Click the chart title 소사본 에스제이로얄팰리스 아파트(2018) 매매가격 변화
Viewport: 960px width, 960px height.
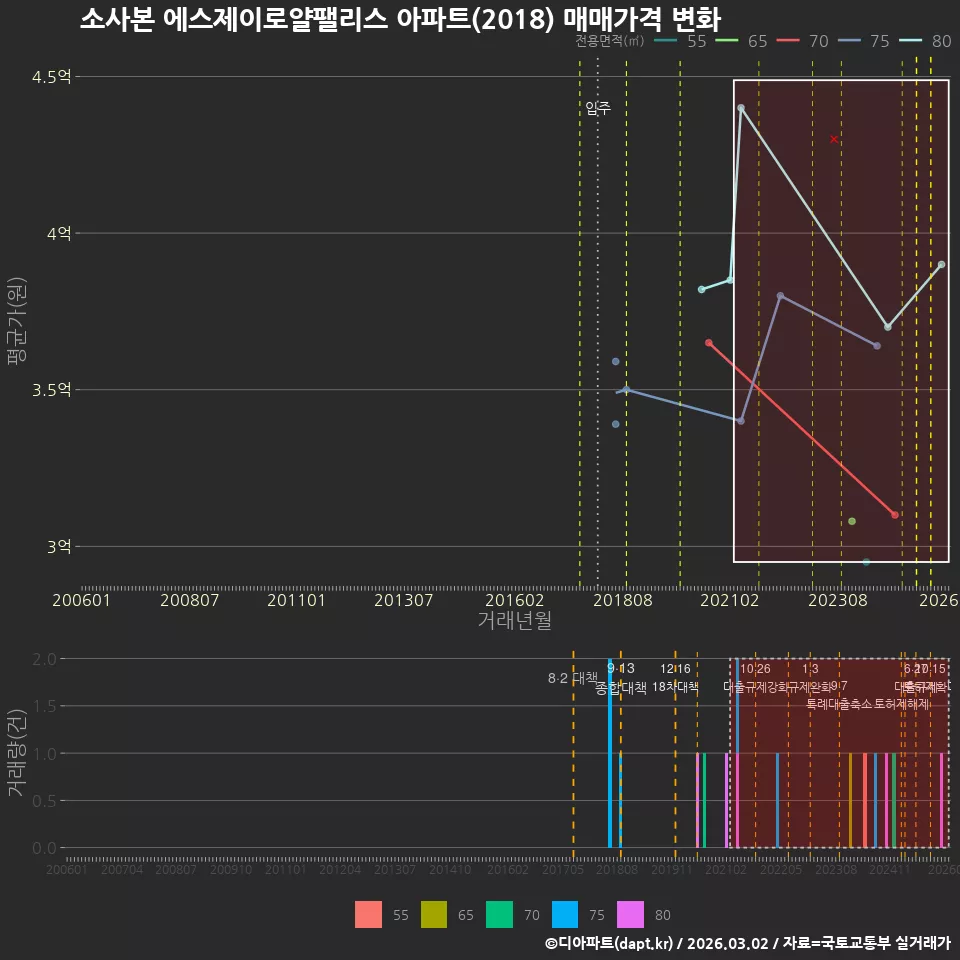coord(400,19)
